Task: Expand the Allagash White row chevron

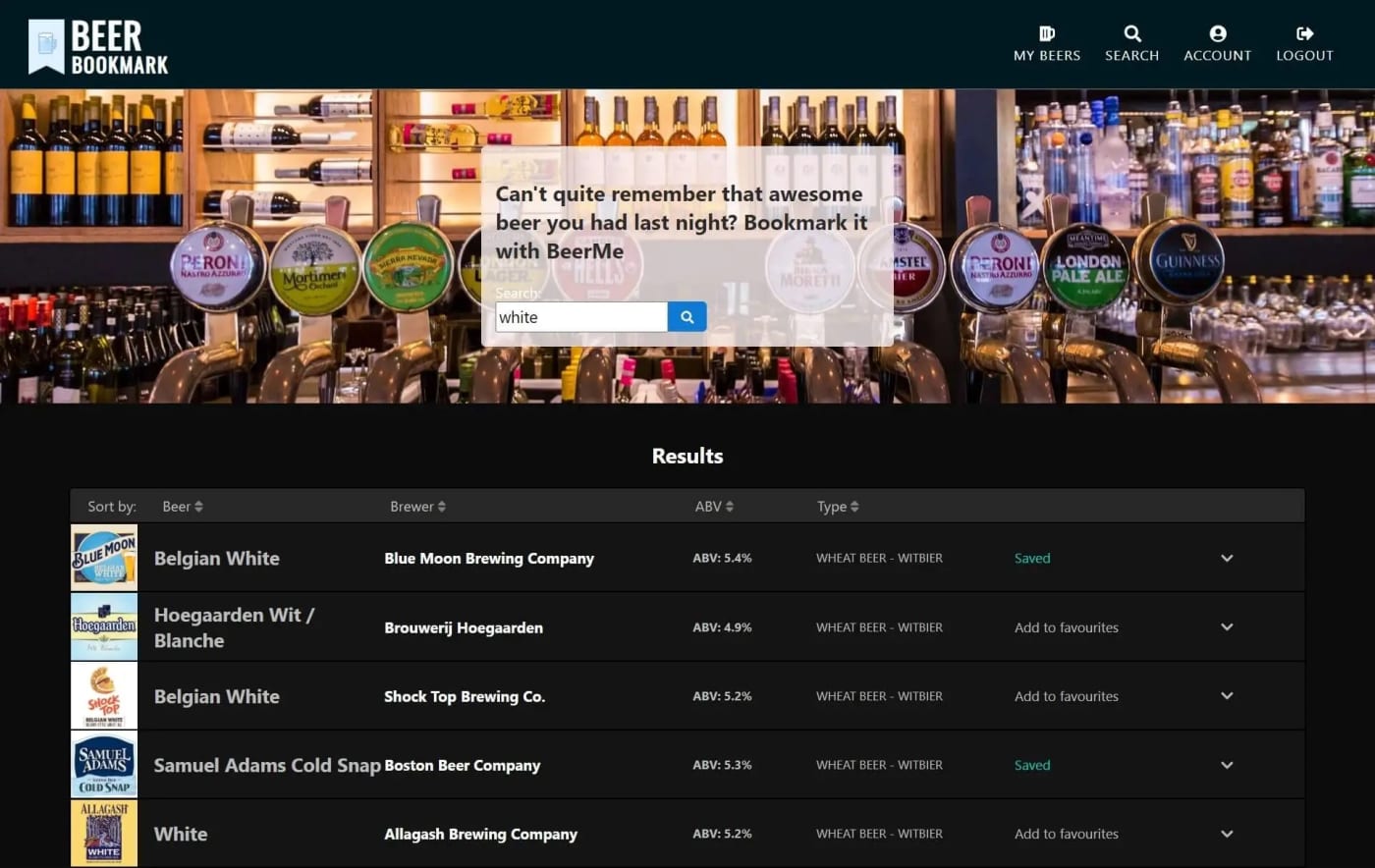Action: [x=1227, y=834]
